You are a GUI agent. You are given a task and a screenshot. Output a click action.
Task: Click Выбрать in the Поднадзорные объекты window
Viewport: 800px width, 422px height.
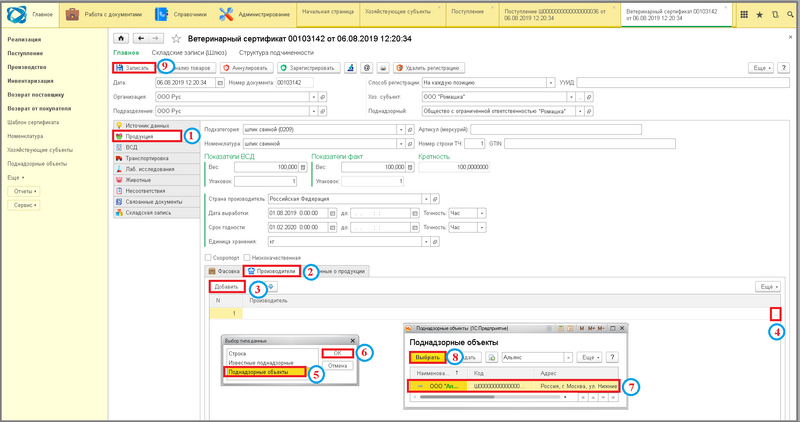427,358
